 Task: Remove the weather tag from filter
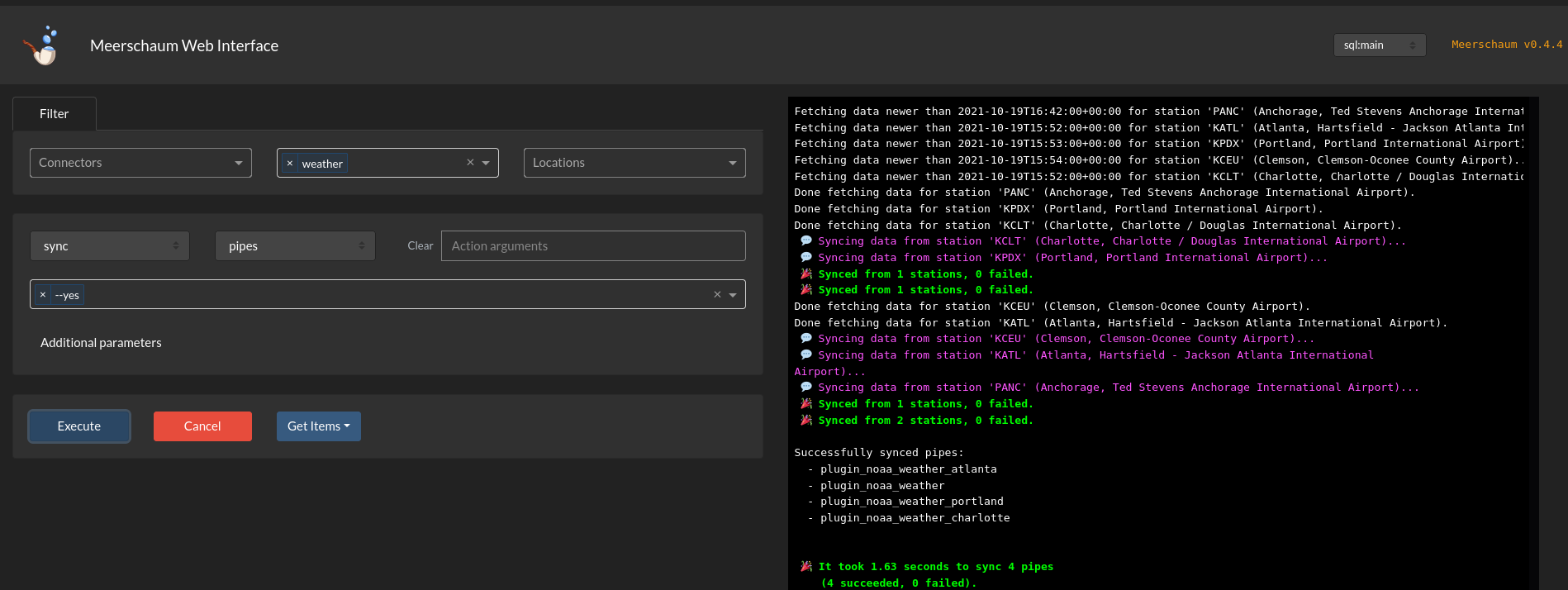pyautogui.click(x=290, y=164)
